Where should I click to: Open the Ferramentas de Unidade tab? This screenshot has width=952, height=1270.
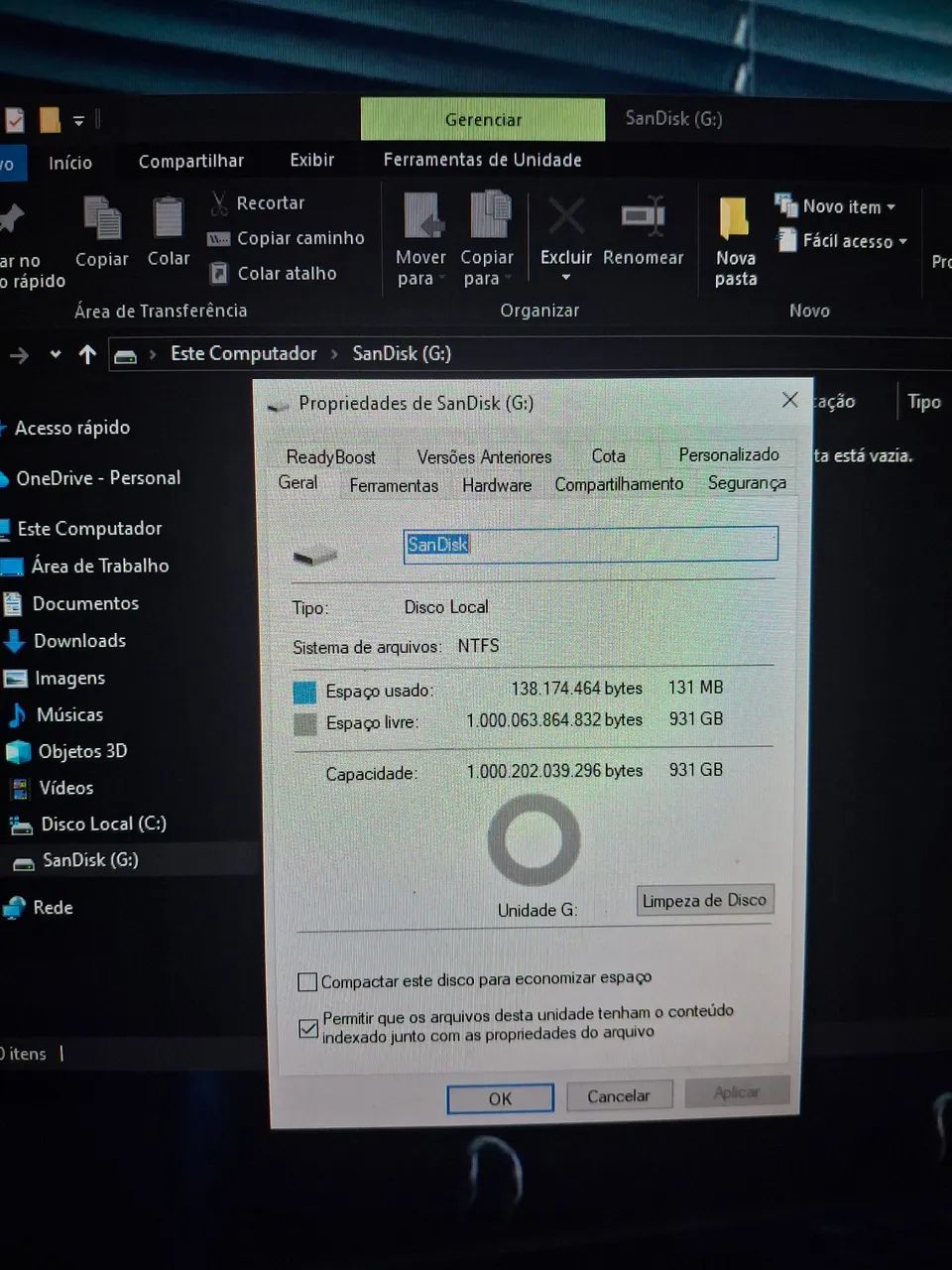pyautogui.click(x=482, y=160)
